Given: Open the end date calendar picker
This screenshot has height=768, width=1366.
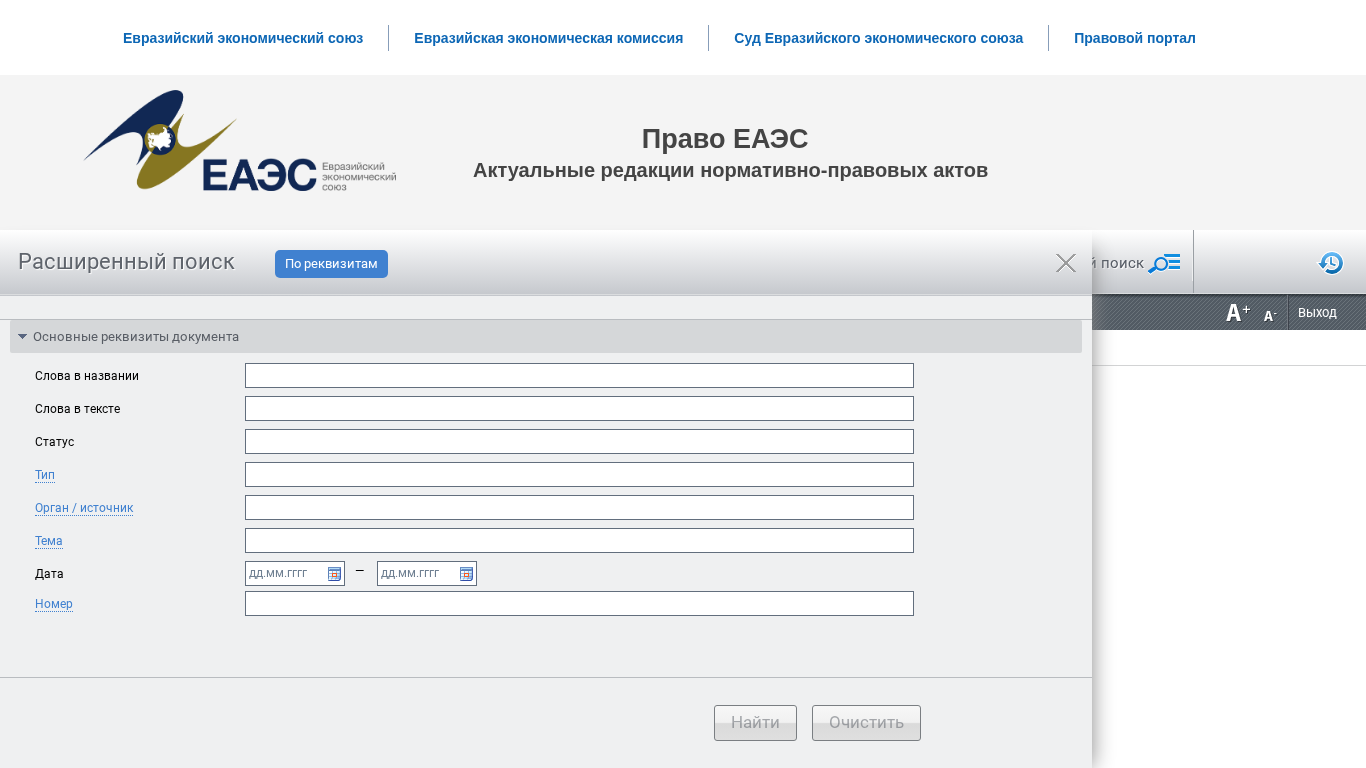Looking at the screenshot, I should click(x=466, y=574).
